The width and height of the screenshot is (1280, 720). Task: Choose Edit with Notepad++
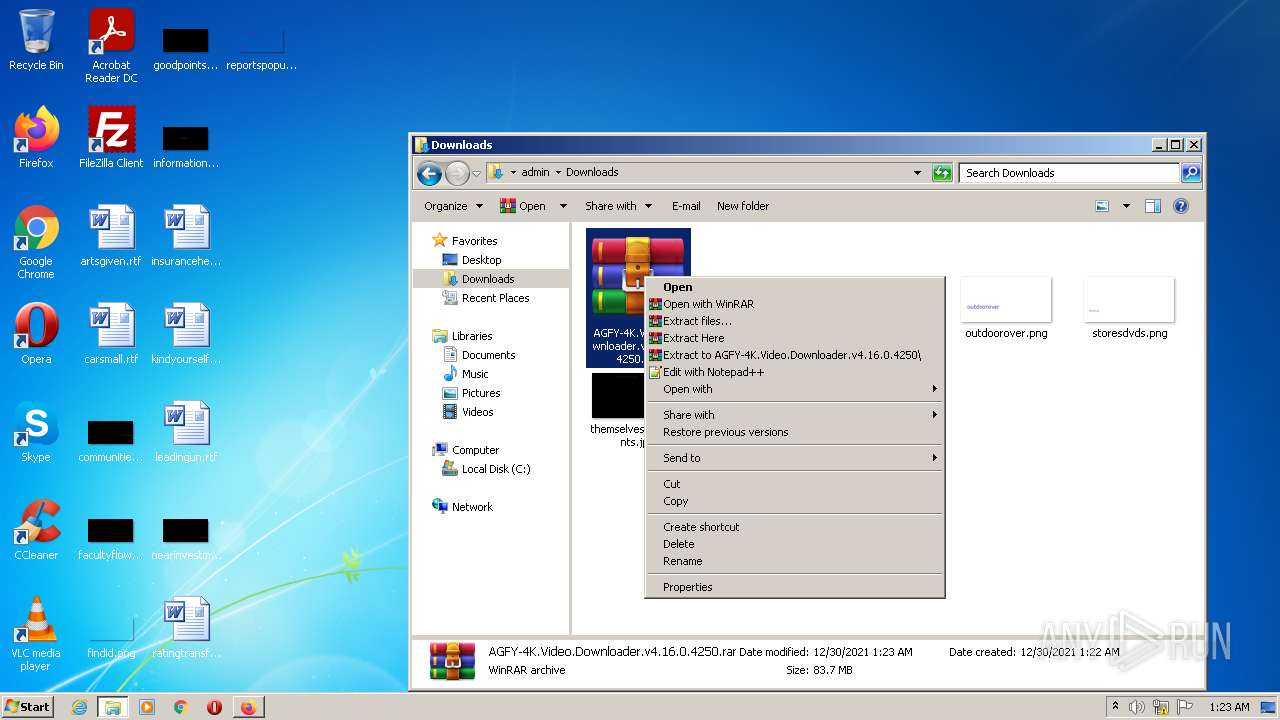click(x=795, y=372)
